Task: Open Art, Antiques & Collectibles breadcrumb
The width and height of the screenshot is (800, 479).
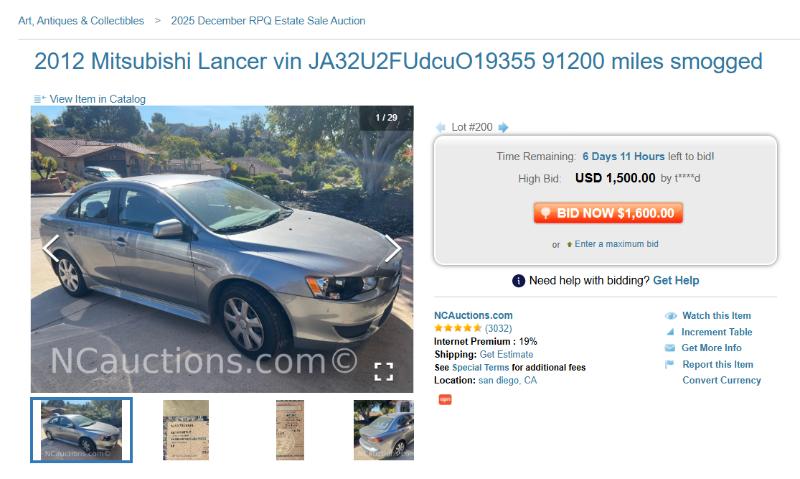Action: [81, 21]
